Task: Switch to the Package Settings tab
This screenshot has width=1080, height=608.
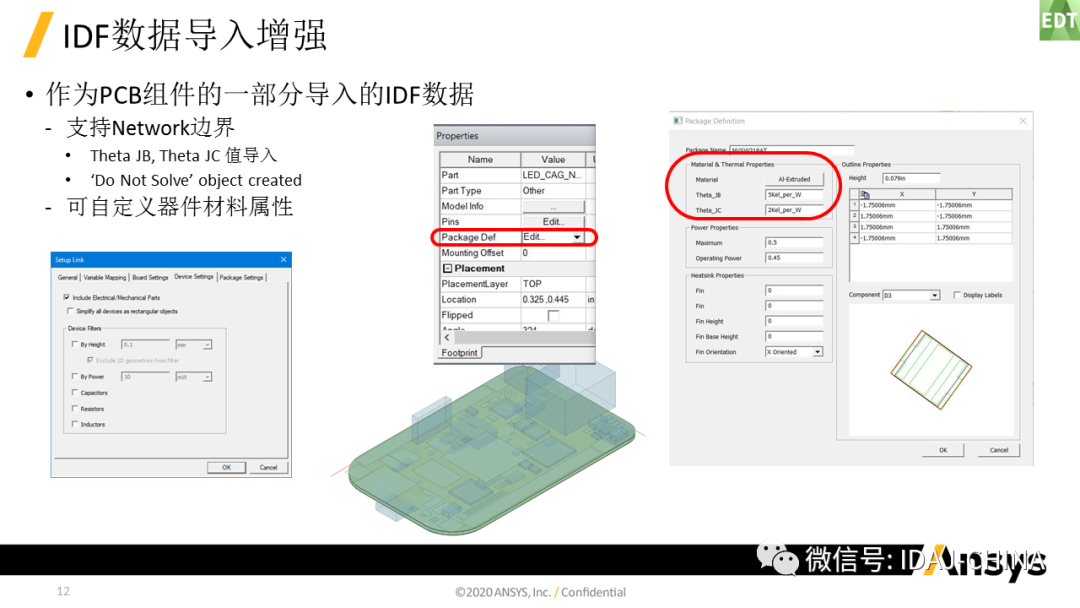Action: pyautogui.click(x=241, y=277)
